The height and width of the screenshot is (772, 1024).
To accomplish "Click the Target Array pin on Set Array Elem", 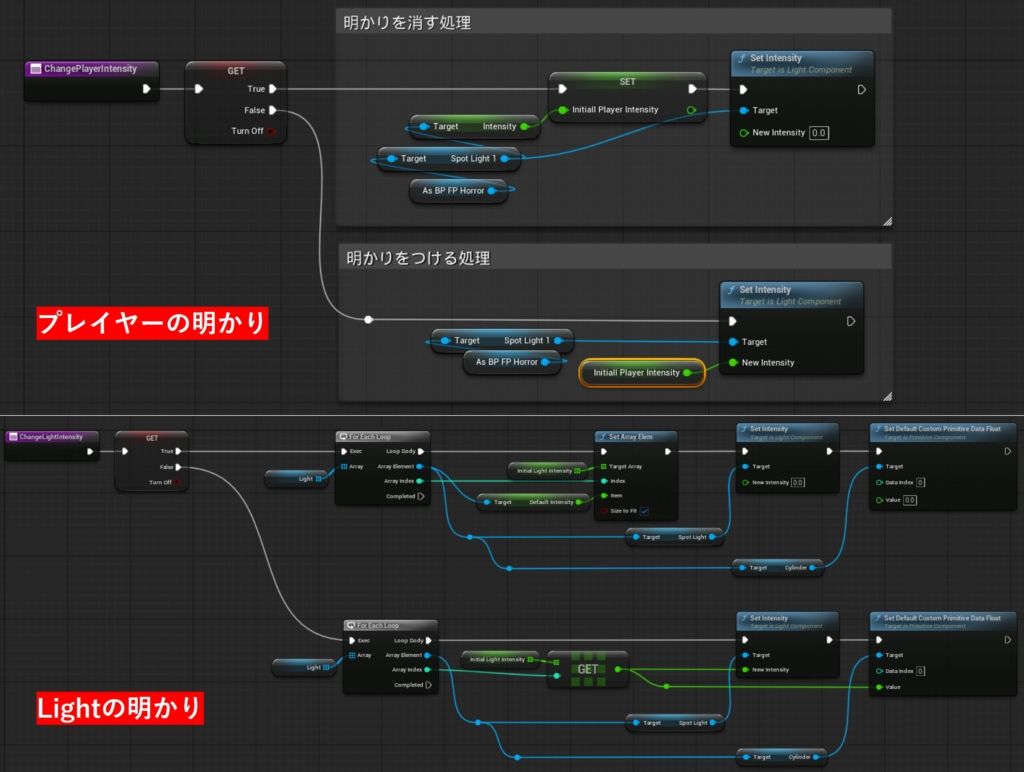I will point(603,466).
